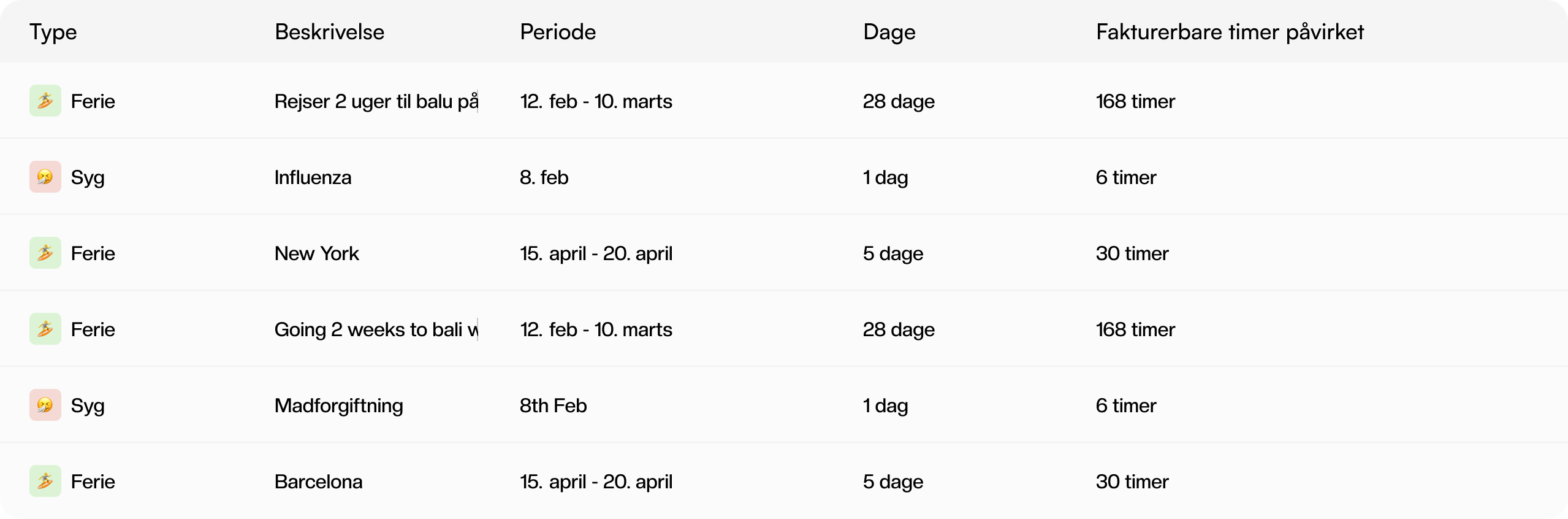Select the period '8. feb' in the Influenza row
Screen dimensions: 1568x519
[544, 177]
